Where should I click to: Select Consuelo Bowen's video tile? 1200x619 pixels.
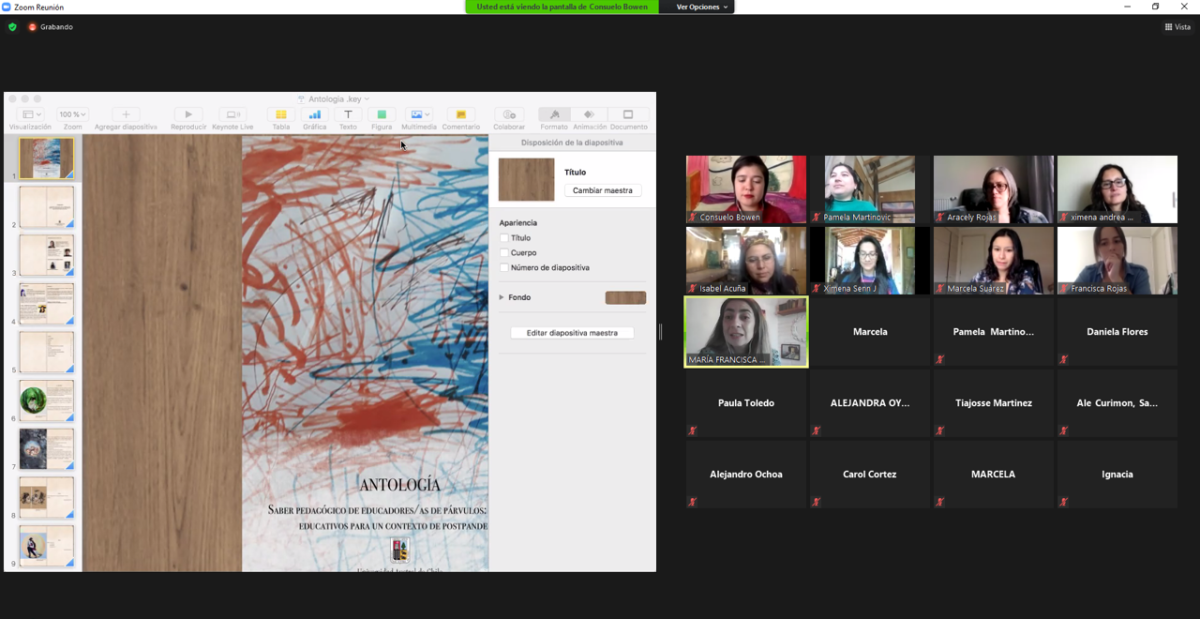(746, 189)
